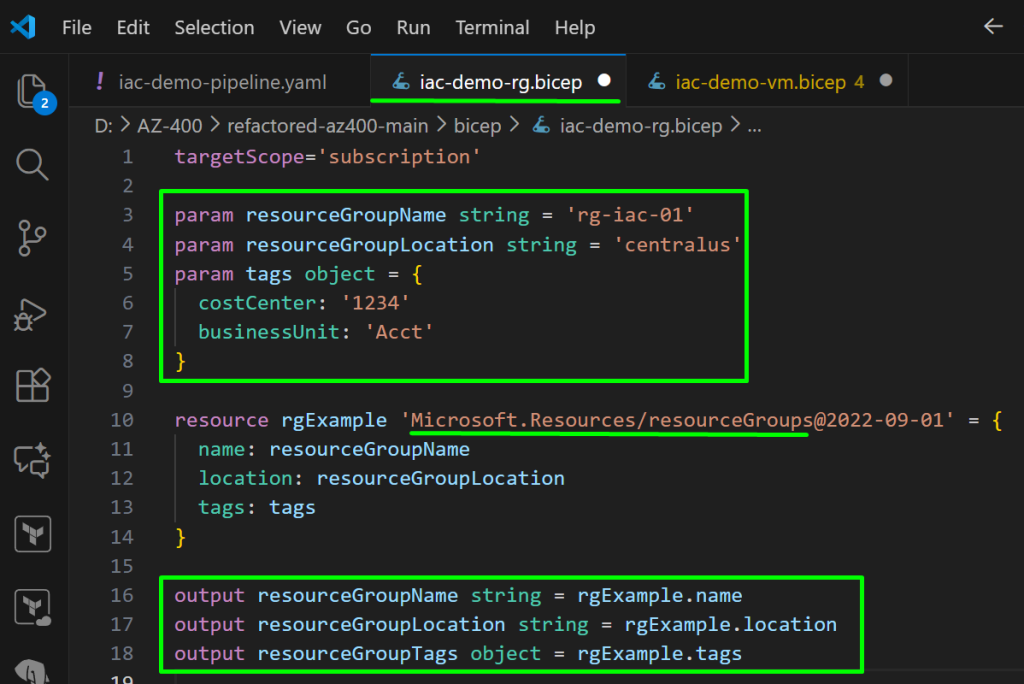This screenshot has height=684, width=1024.
Task: Open the Search view icon
Action: (32, 164)
